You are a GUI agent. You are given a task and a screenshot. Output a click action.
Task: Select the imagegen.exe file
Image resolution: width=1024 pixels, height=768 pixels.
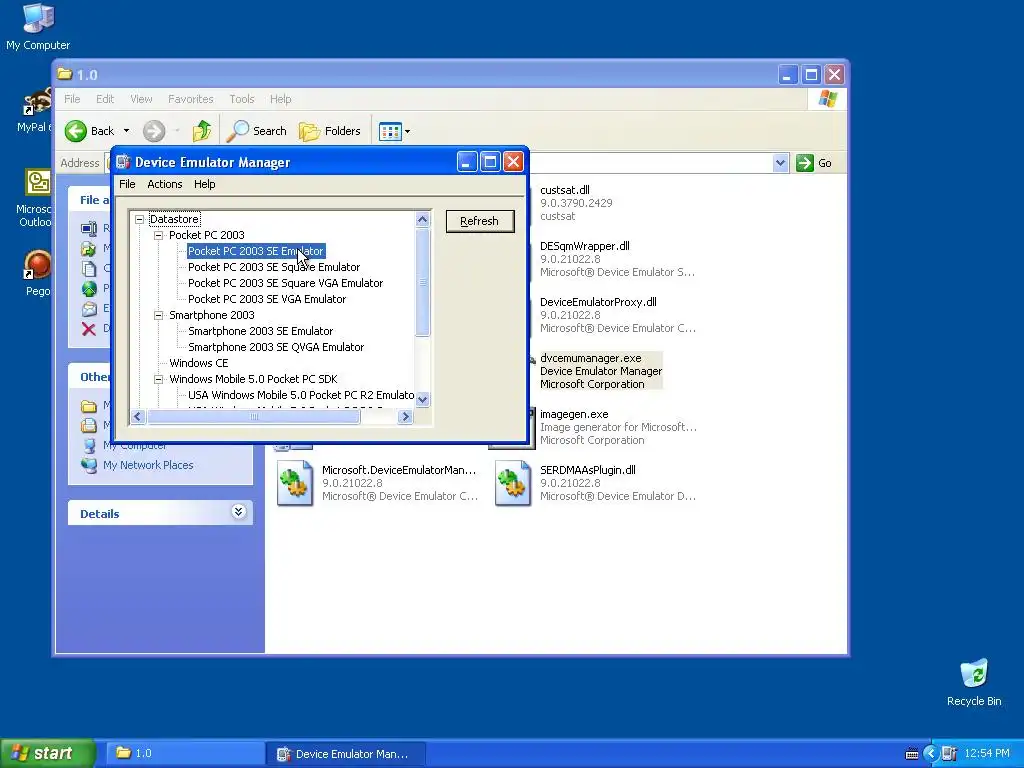click(x=574, y=415)
